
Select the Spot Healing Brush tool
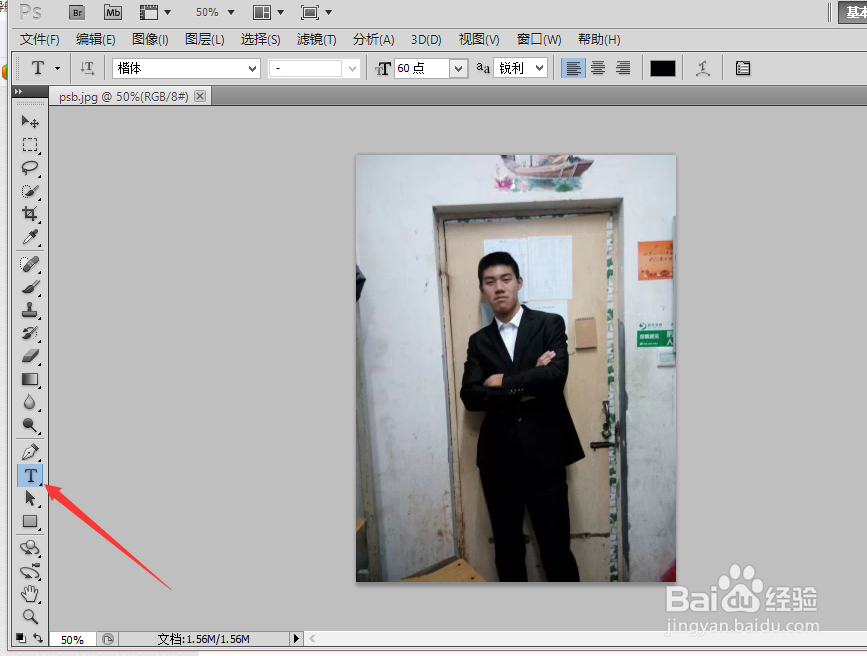pyautogui.click(x=30, y=264)
